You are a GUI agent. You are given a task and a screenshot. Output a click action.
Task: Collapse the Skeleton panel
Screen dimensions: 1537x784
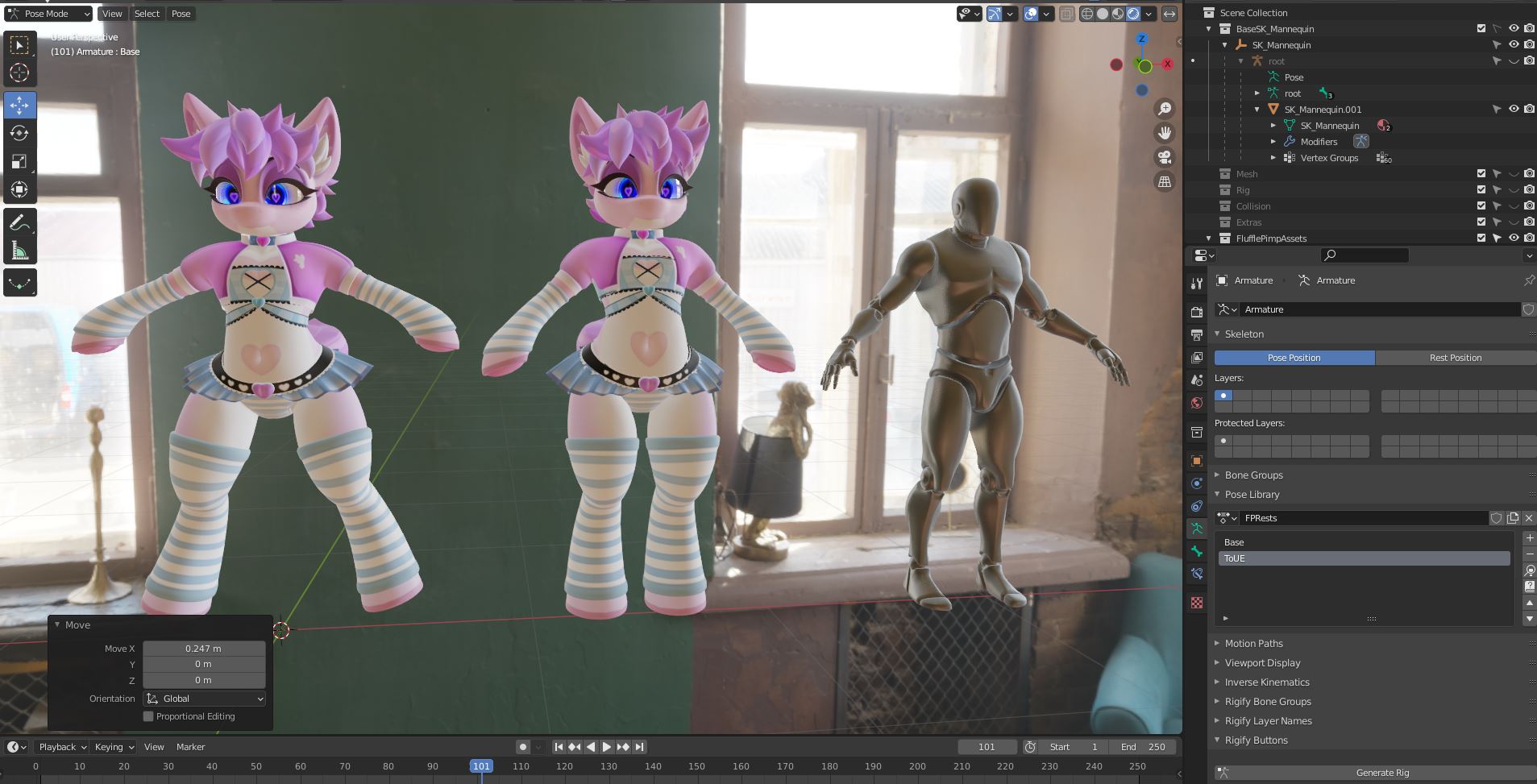tap(1218, 334)
